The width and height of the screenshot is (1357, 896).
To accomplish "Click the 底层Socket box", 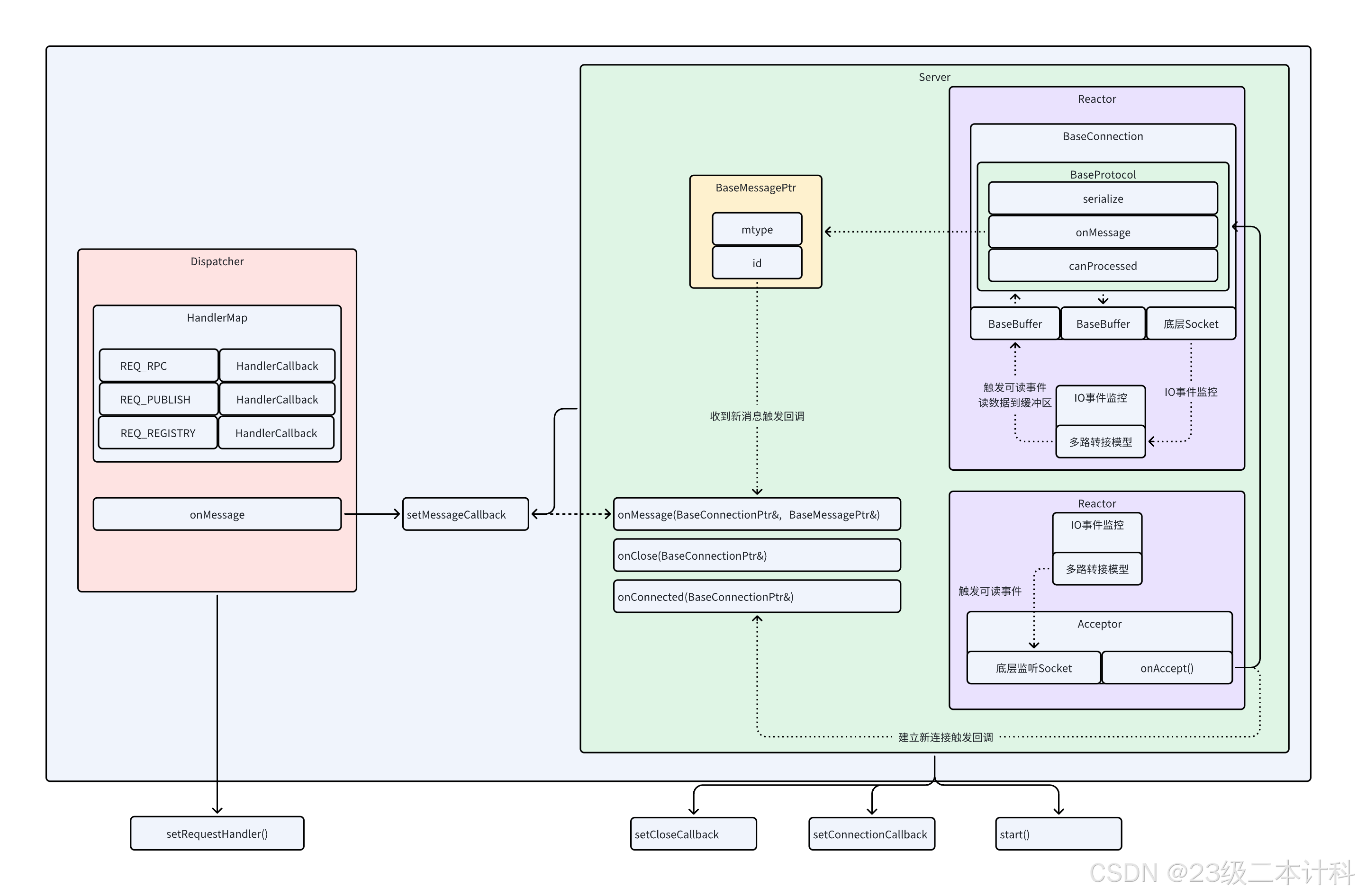I will [x=1190, y=324].
